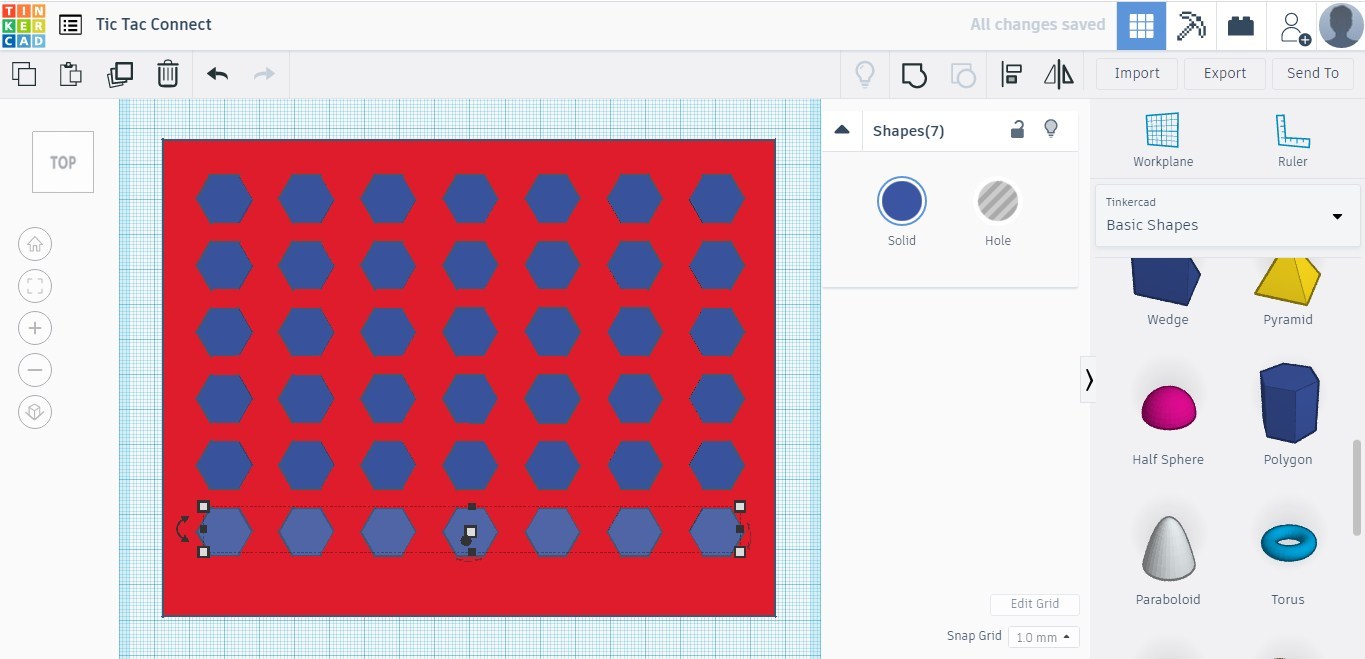Open the Edit Grid settings
This screenshot has height=659, width=1365.
1034,604
